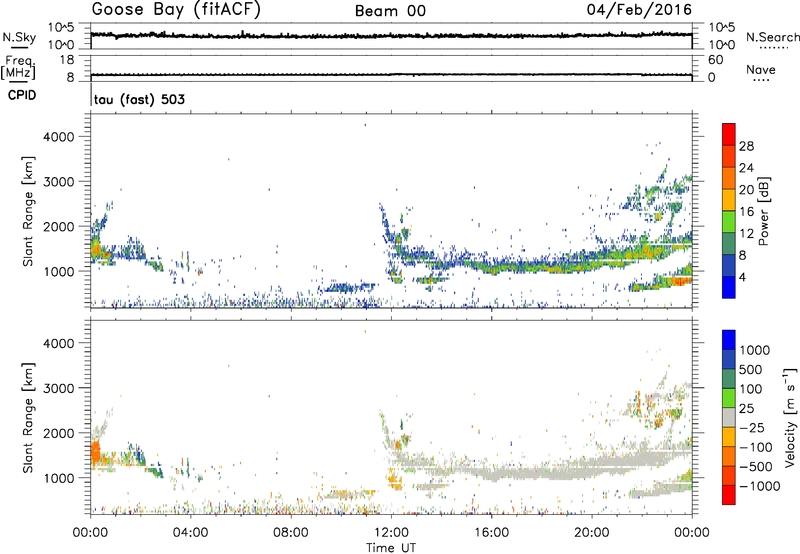Viewport: 800px width, 554px height.
Task: Click the '12:00' time axis tick label
Action: point(391,533)
